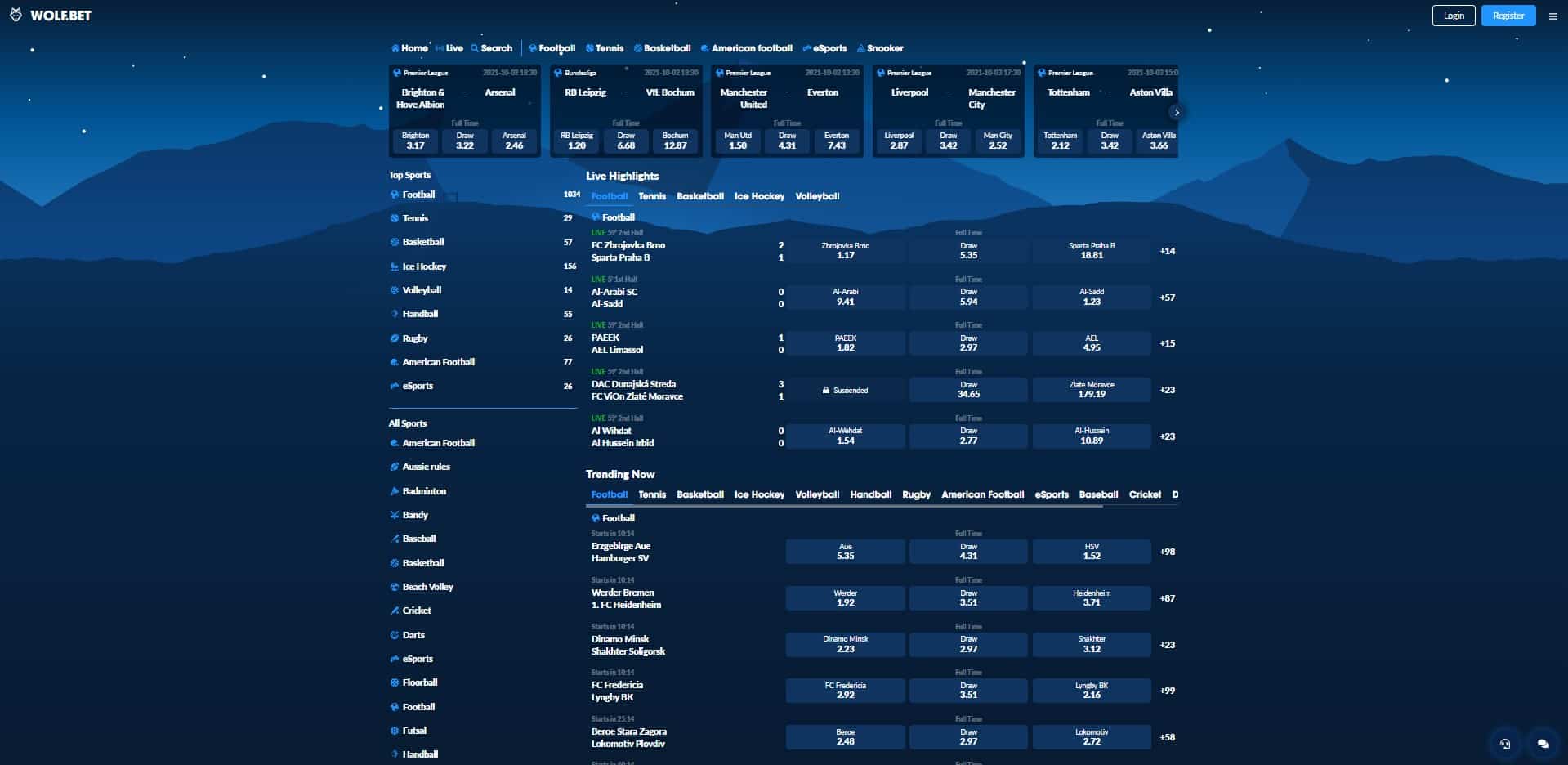This screenshot has width=1568, height=765.
Task: Bet on RB Leipzig at 1.20 odds
Action: [x=577, y=141]
